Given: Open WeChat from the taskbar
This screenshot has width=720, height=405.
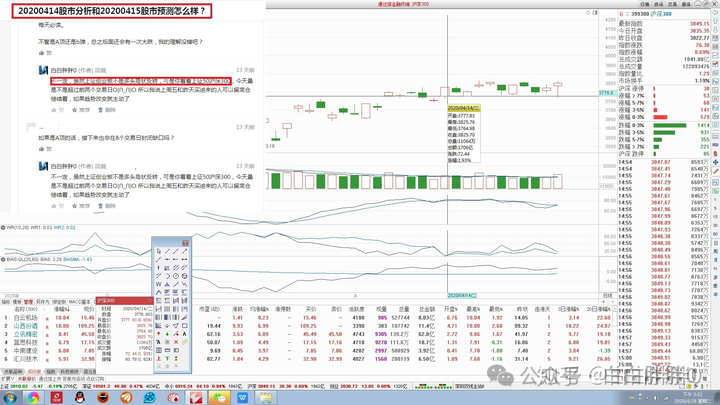Looking at the screenshot, I should pos(219,398).
